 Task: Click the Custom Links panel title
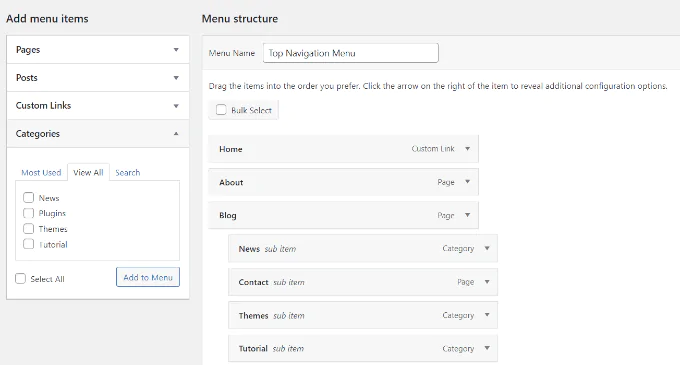coord(43,106)
